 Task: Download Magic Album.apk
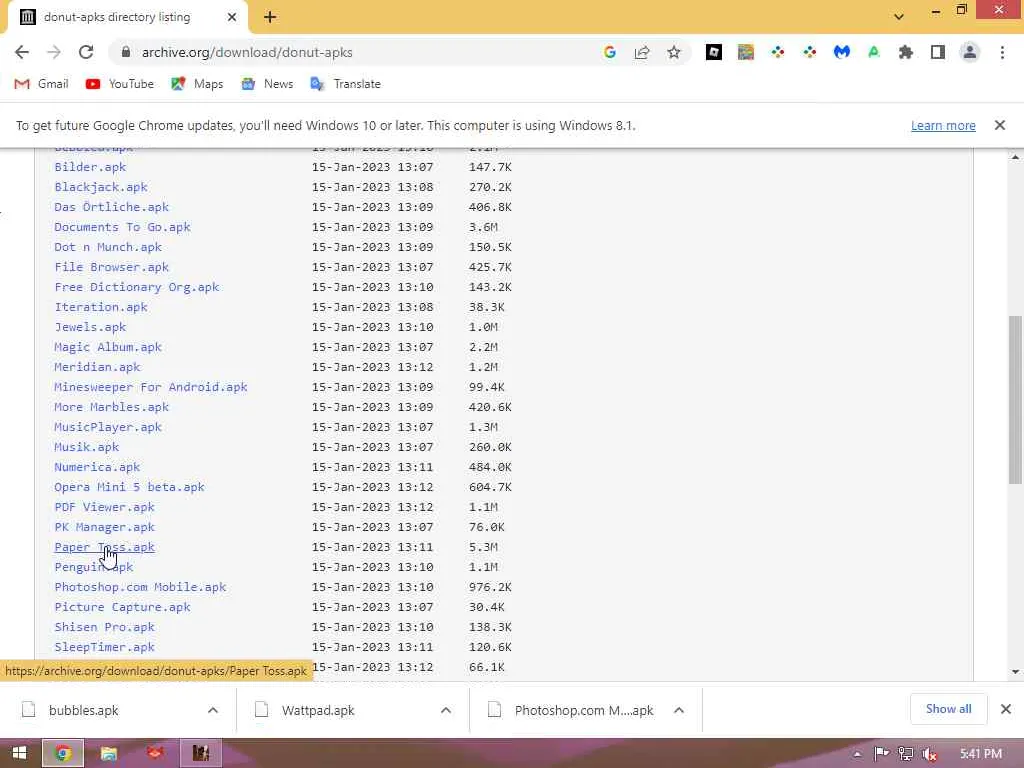point(108,347)
